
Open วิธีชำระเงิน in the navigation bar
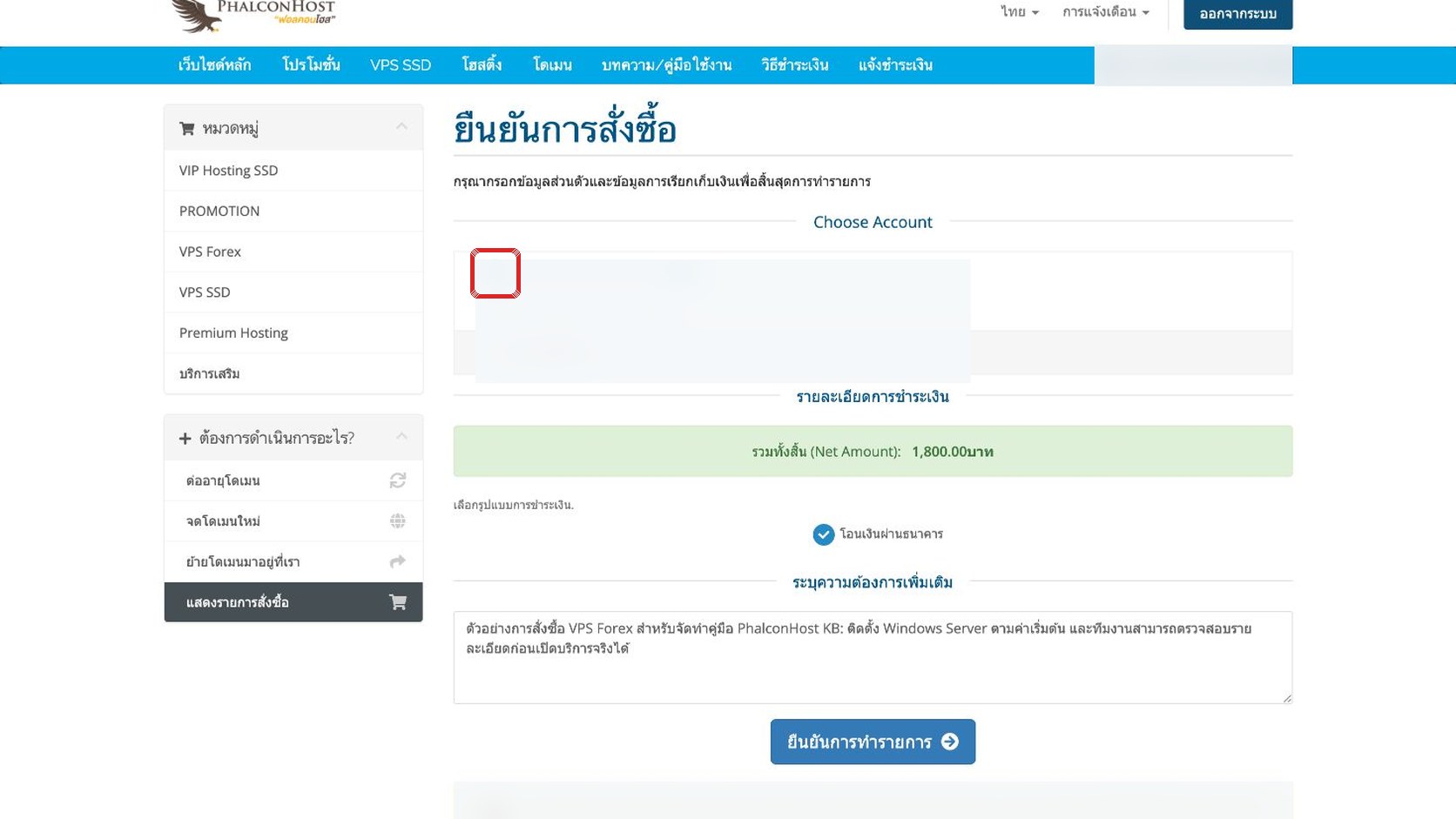(x=795, y=65)
